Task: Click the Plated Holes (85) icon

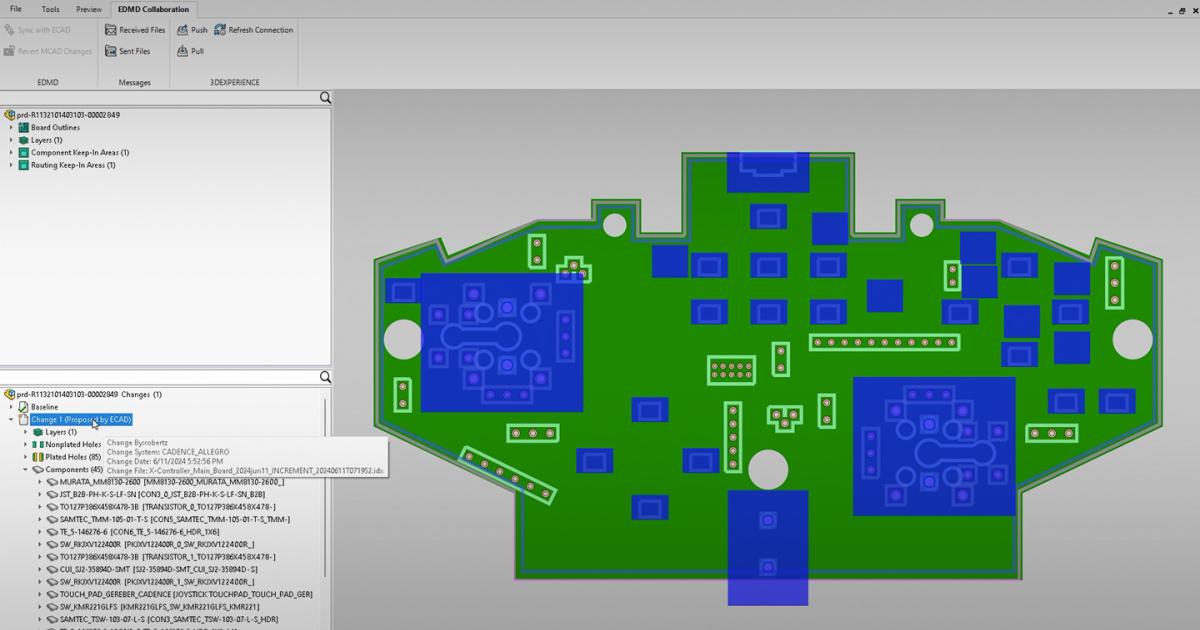Action: [38, 457]
